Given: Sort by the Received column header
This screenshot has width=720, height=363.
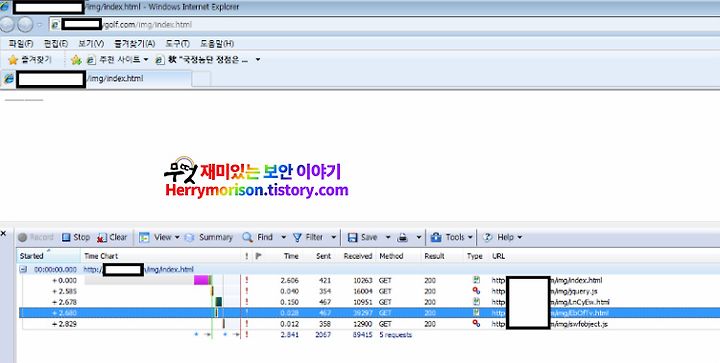Looking at the screenshot, I should click(358, 256).
